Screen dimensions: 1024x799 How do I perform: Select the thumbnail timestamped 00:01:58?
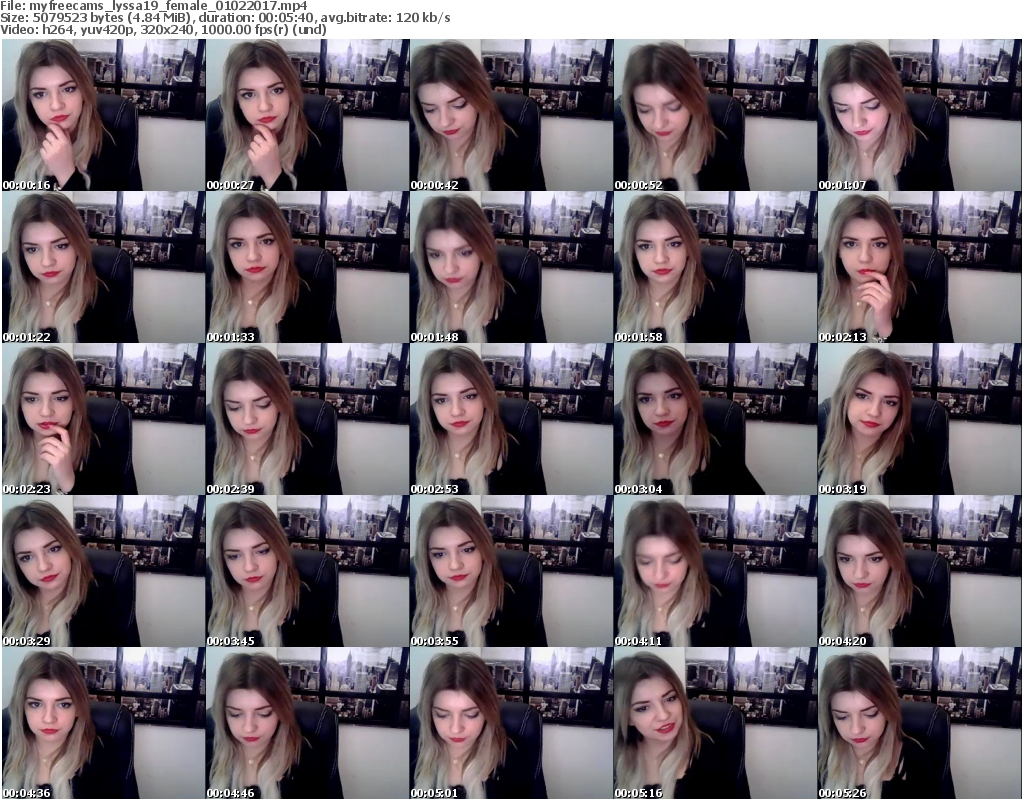point(715,267)
